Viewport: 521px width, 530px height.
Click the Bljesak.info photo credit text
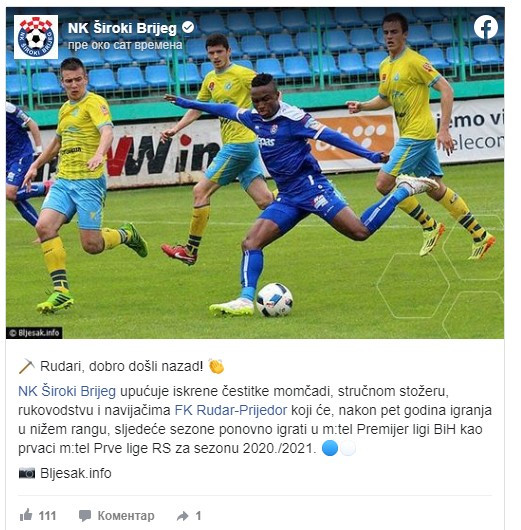click(76, 473)
